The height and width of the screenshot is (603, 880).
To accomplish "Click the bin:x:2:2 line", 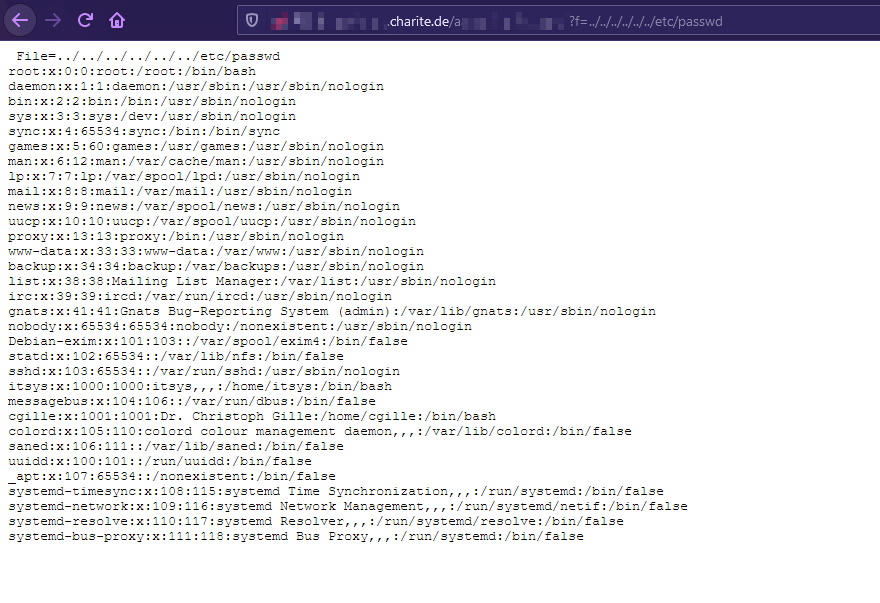I will point(152,101).
